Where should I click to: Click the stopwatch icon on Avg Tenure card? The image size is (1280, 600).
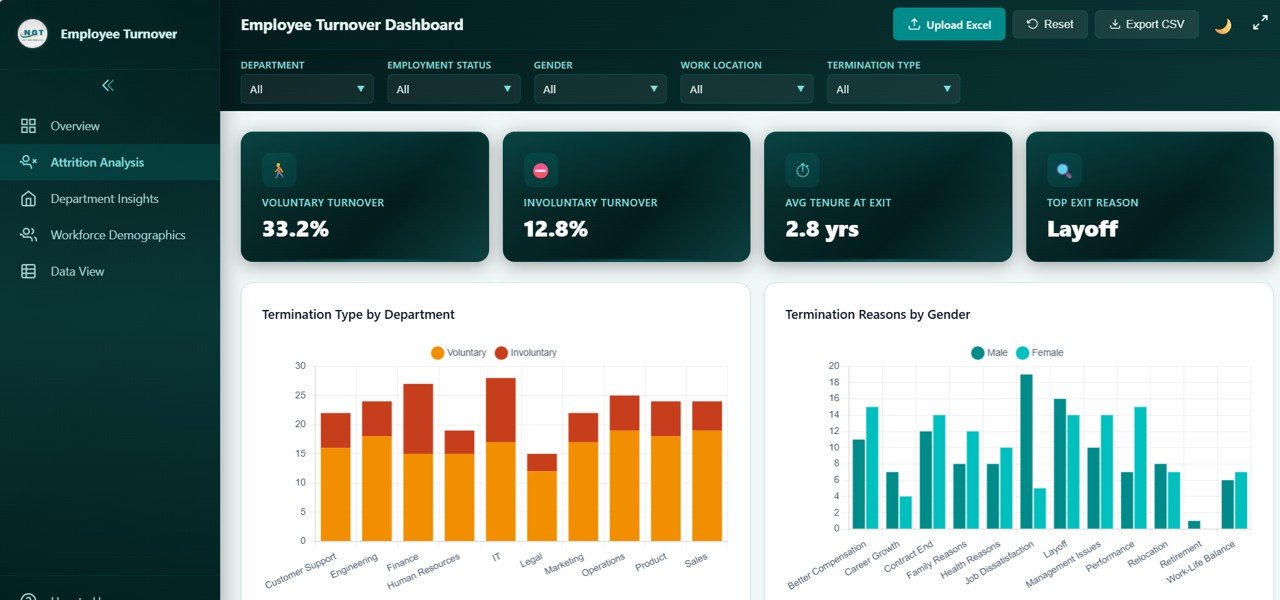(x=801, y=170)
